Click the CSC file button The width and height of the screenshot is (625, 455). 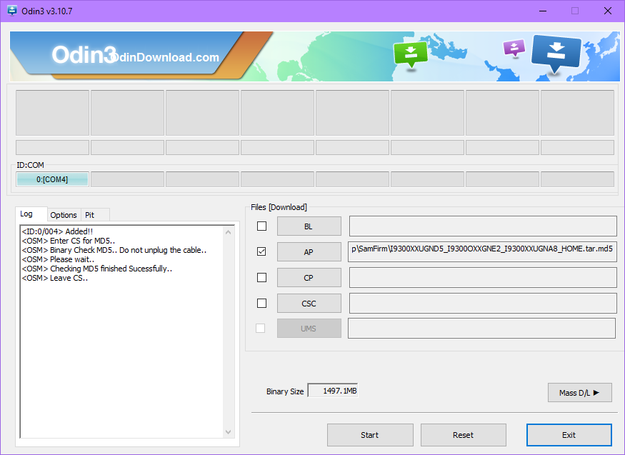click(309, 303)
